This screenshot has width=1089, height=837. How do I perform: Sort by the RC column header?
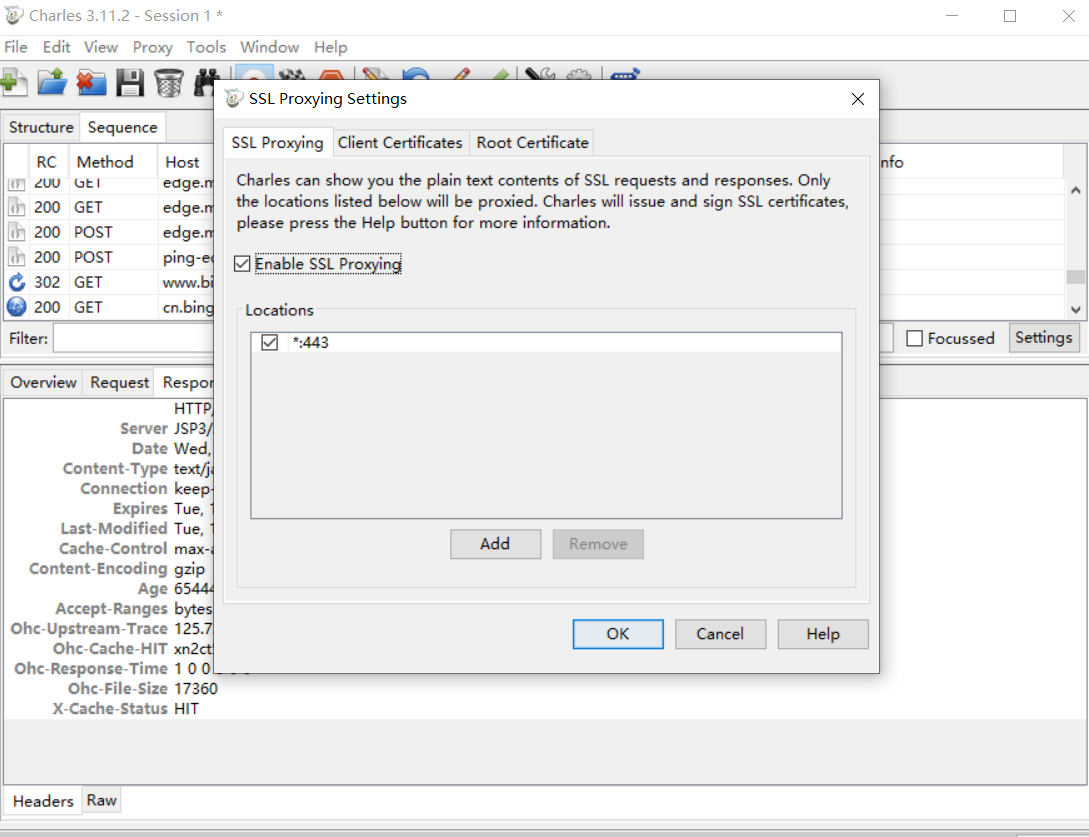[47, 162]
